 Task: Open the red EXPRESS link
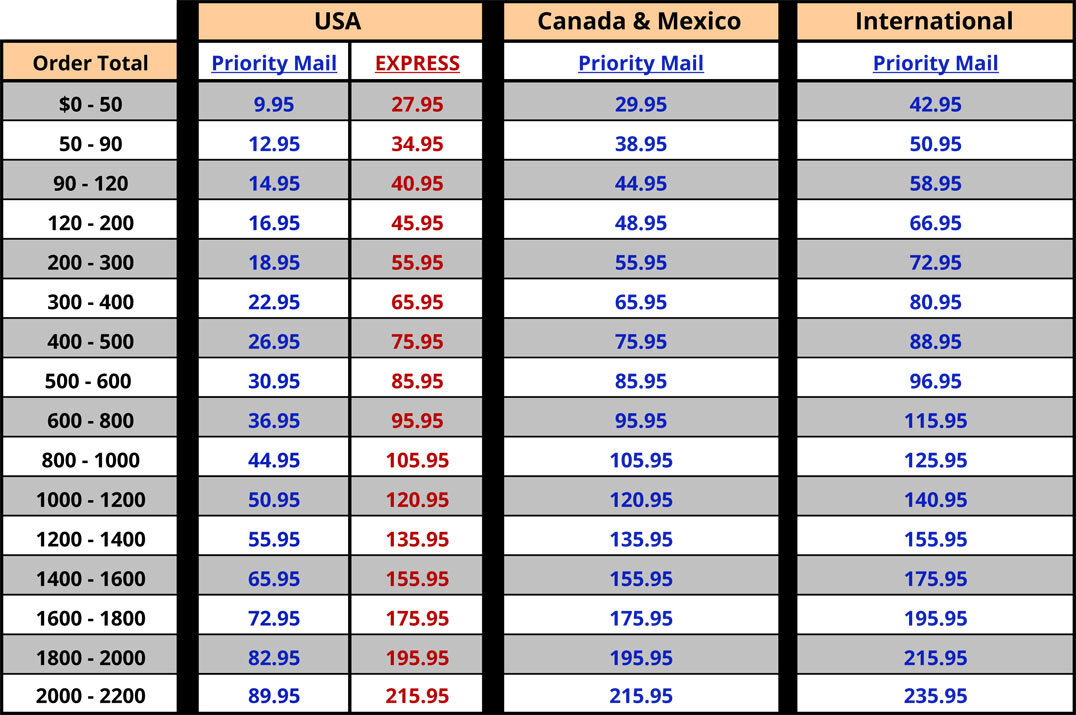click(x=417, y=63)
